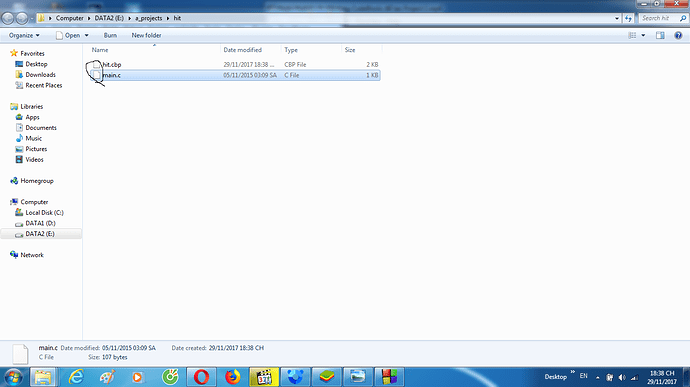Toggle the preview pane button
Viewport: 690px width, 387px height.
click(660, 35)
